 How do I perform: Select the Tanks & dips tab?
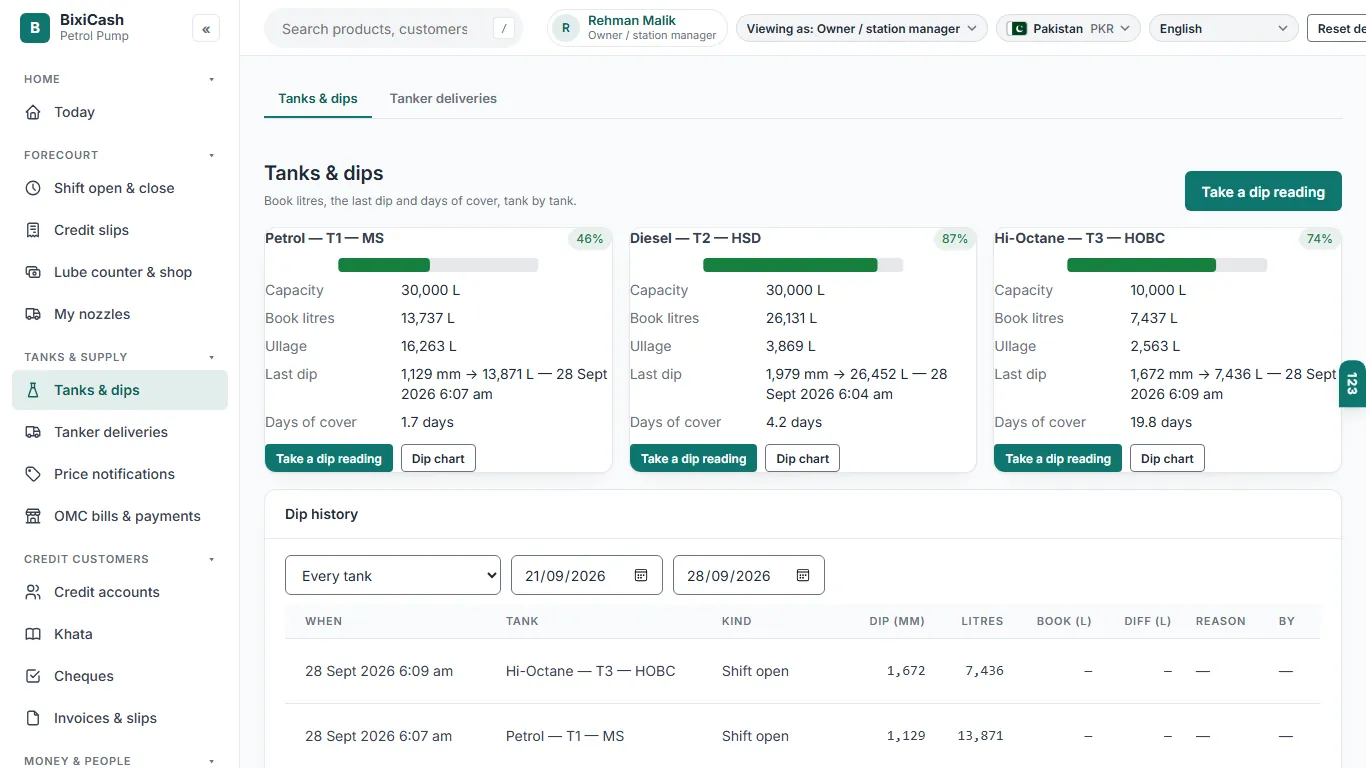318,98
